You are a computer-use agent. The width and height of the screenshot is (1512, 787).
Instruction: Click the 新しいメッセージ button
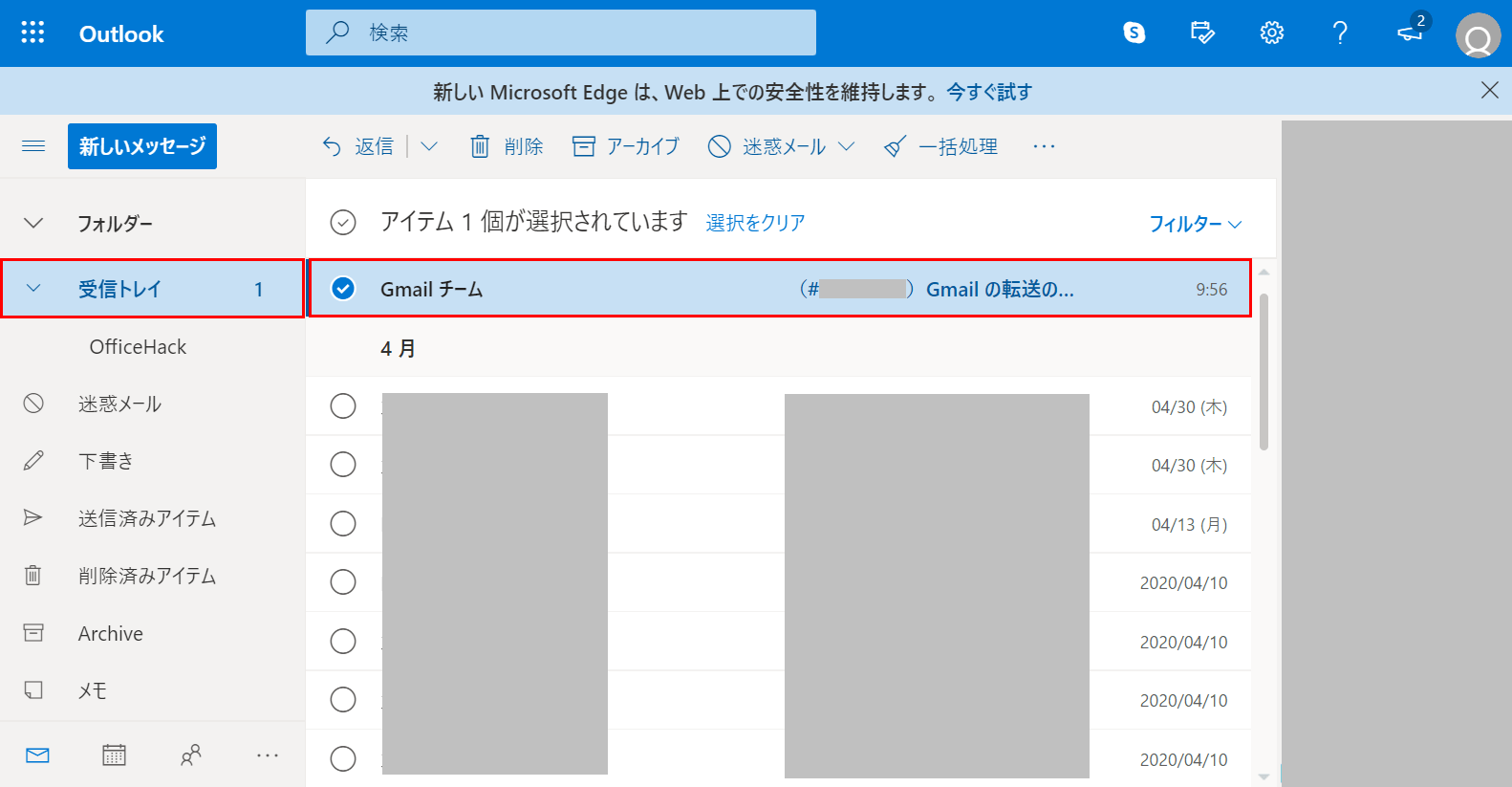coord(142,146)
